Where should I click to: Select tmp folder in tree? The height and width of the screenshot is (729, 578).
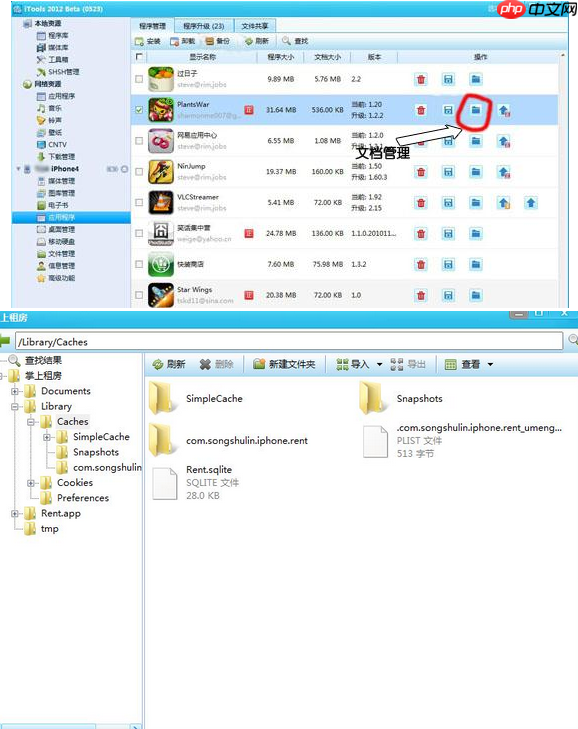tap(49, 529)
